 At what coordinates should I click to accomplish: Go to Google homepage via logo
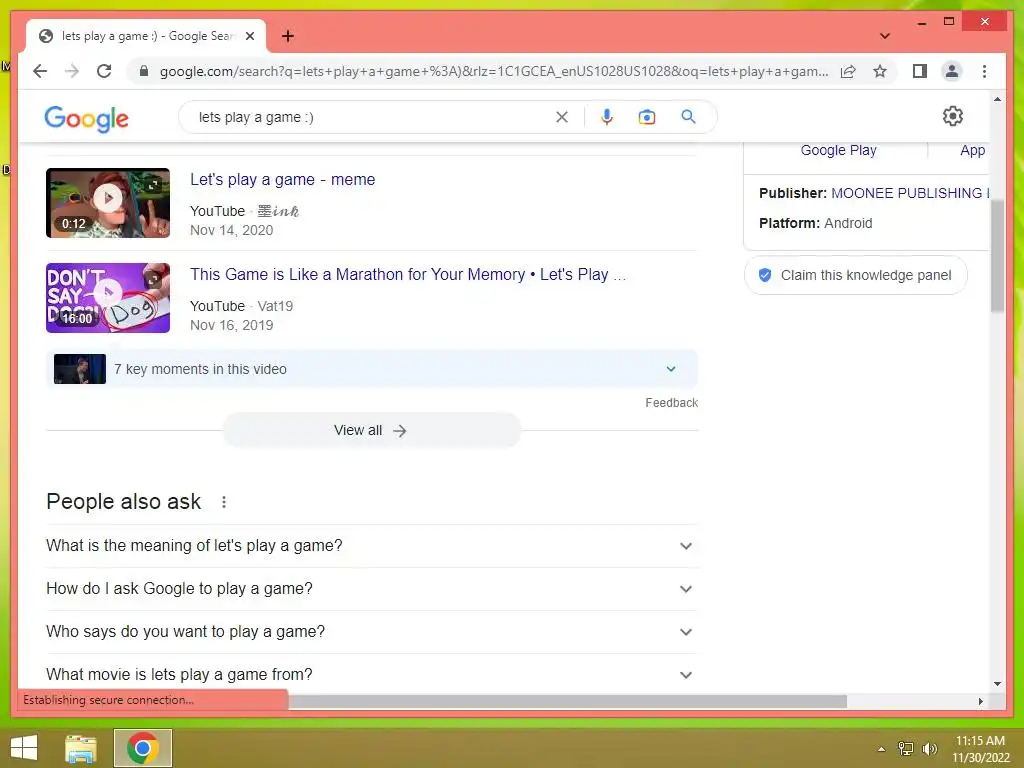[86, 118]
